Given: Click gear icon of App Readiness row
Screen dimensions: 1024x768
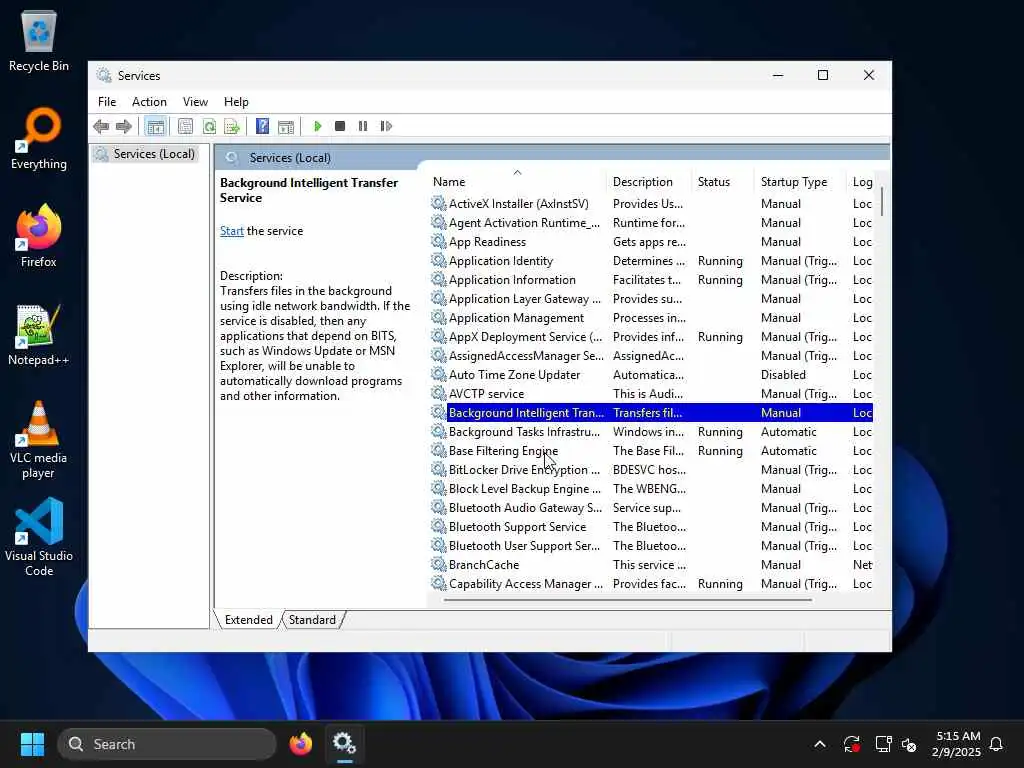Looking at the screenshot, I should (x=439, y=242).
